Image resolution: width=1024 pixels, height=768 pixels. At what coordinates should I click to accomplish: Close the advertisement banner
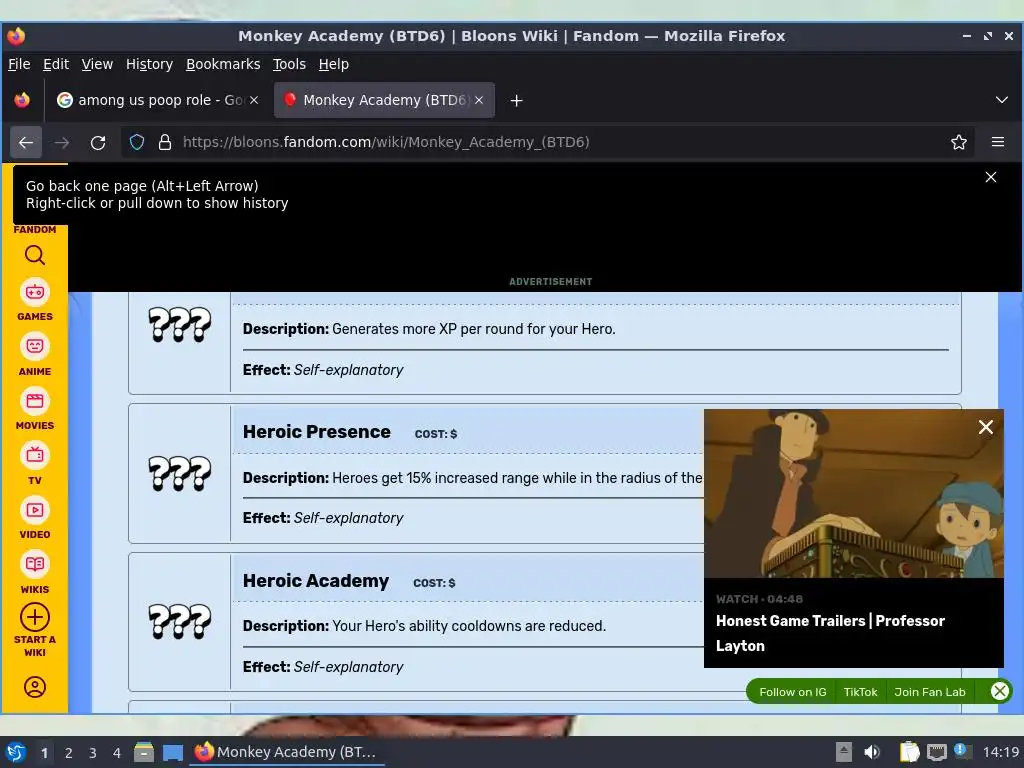(991, 177)
